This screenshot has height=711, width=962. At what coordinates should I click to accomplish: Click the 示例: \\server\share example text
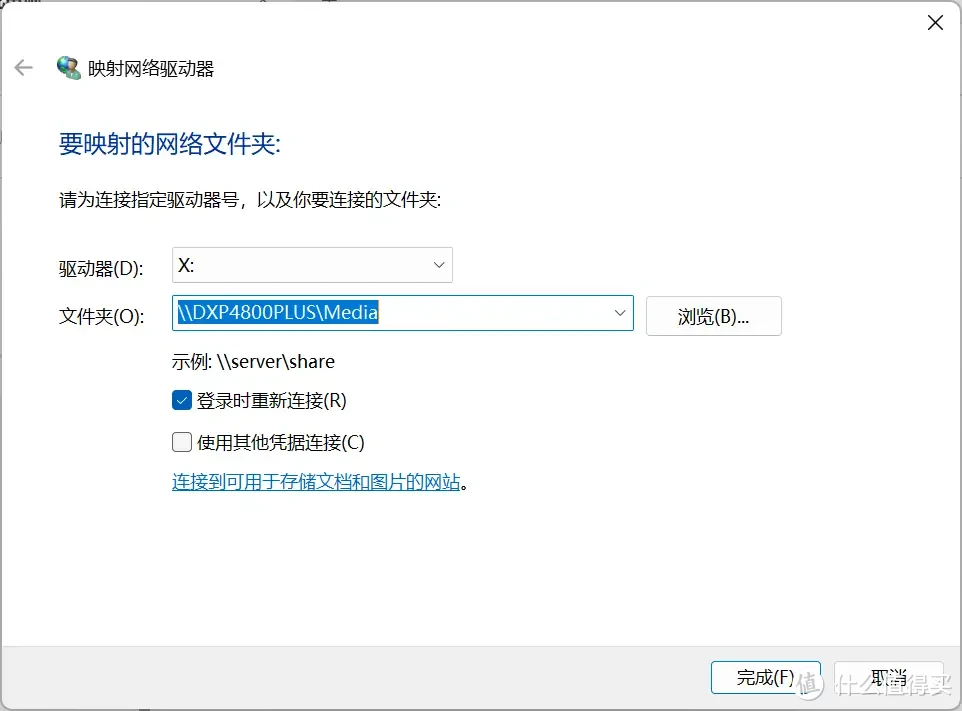[x=253, y=361]
